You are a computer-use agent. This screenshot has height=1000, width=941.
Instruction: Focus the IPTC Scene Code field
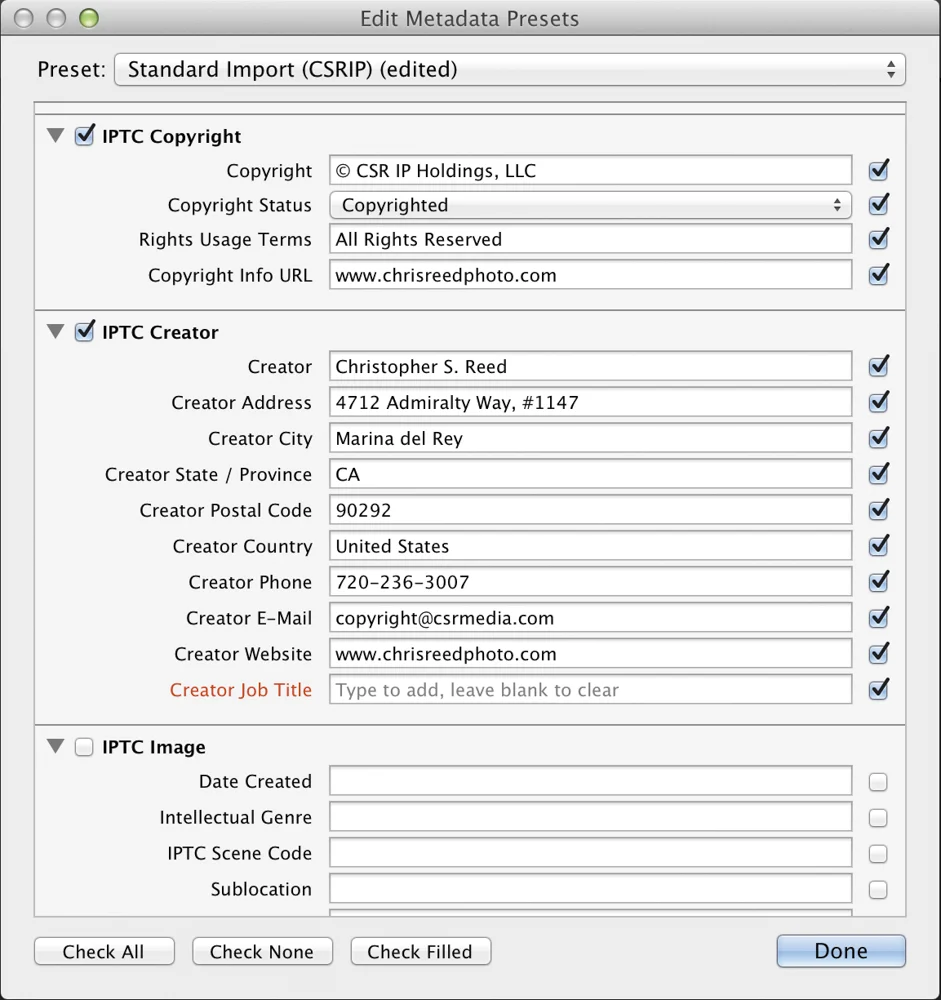pos(590,853)
